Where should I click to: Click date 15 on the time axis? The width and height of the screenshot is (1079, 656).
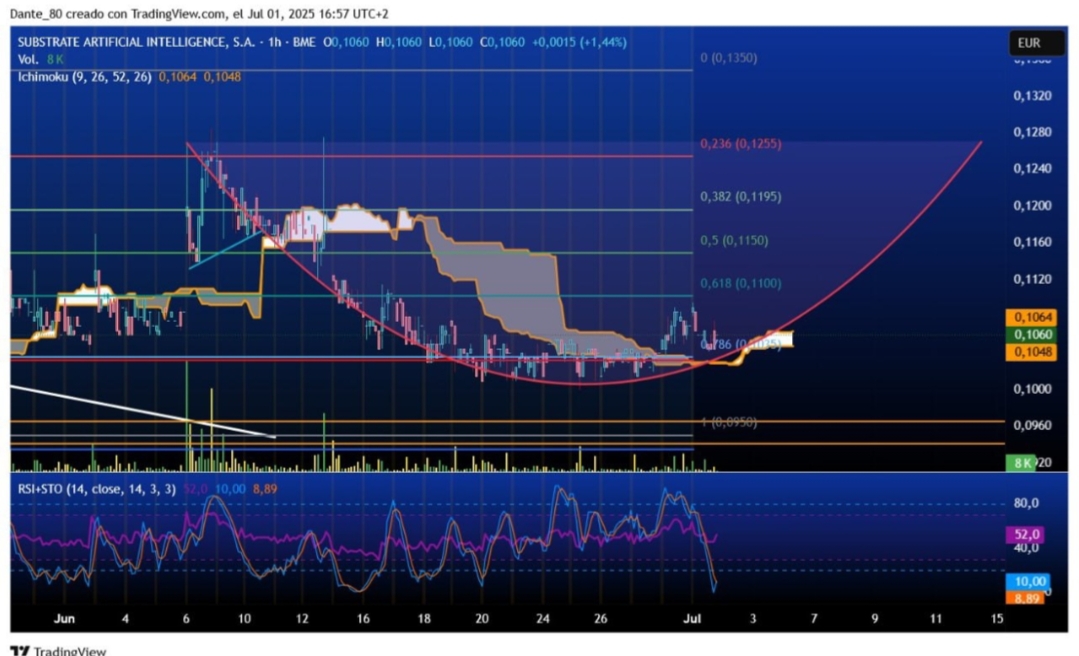click(996, 618)
